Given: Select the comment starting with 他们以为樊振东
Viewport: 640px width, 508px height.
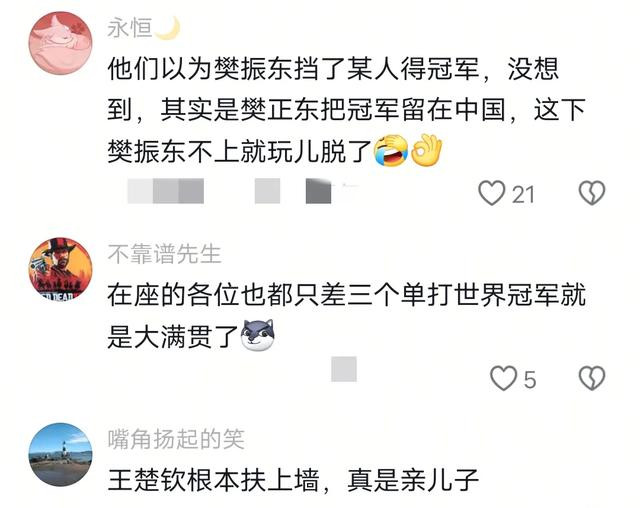Looking at the screenshot, I should pos(347,111).
